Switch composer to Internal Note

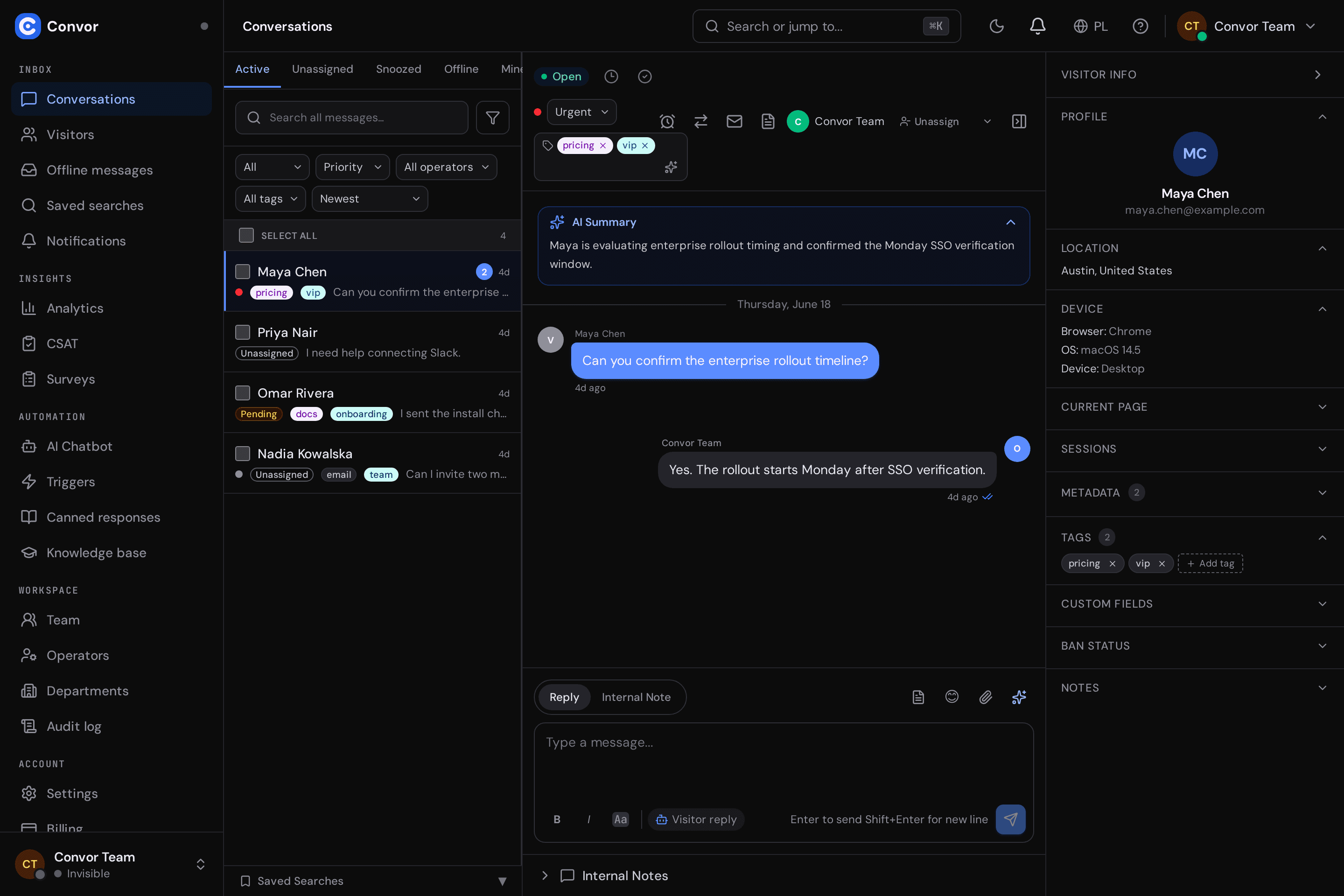(x=636, y=697)
